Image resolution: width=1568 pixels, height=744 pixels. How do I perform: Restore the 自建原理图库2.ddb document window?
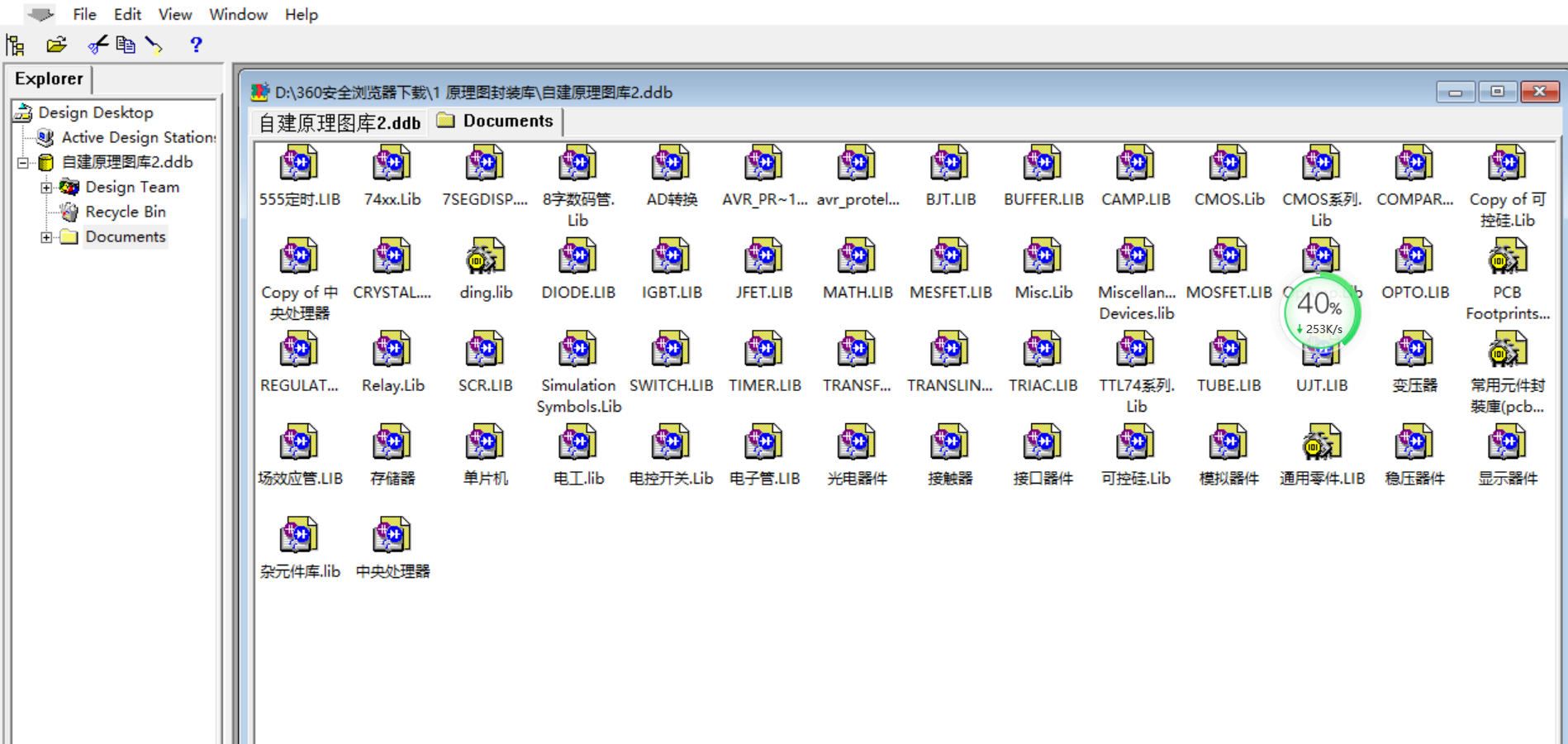pos(1497,92)
